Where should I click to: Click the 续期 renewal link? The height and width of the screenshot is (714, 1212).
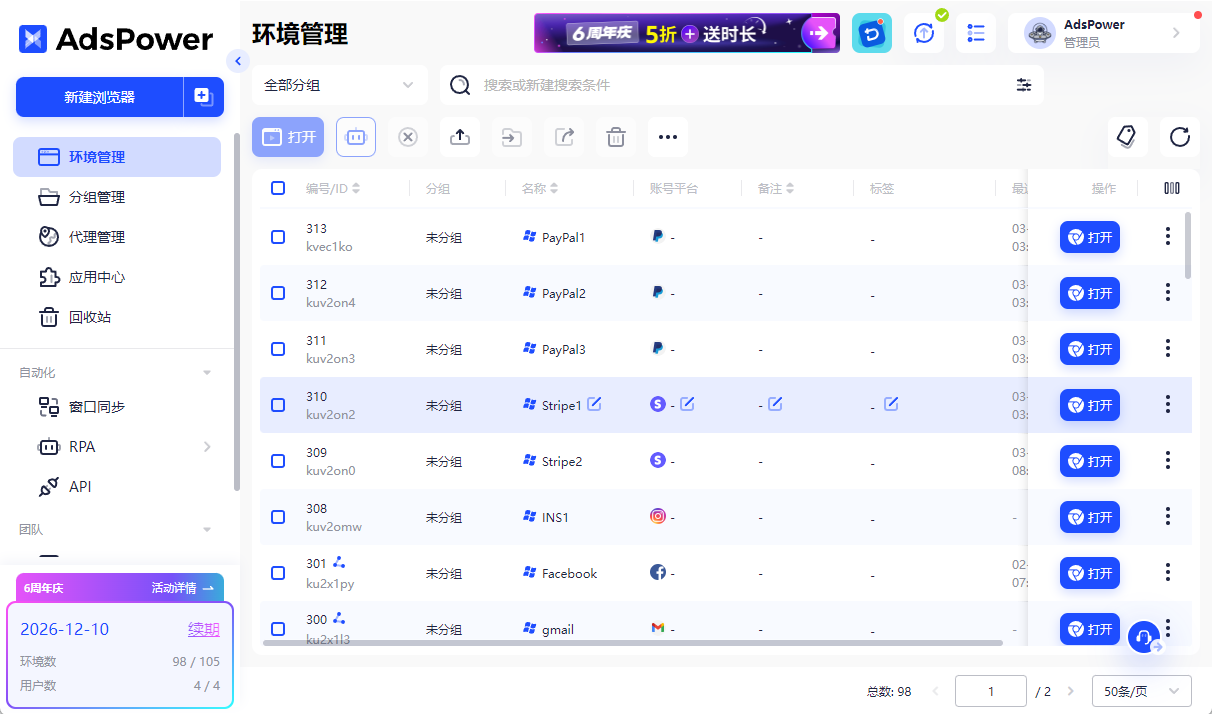(x=203, y=629)
